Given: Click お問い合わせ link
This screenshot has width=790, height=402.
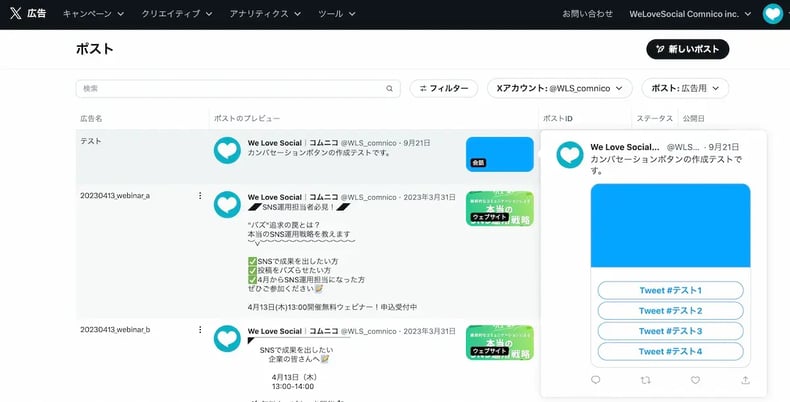Looking at the screenshot, I should click(x=587, y=14).
